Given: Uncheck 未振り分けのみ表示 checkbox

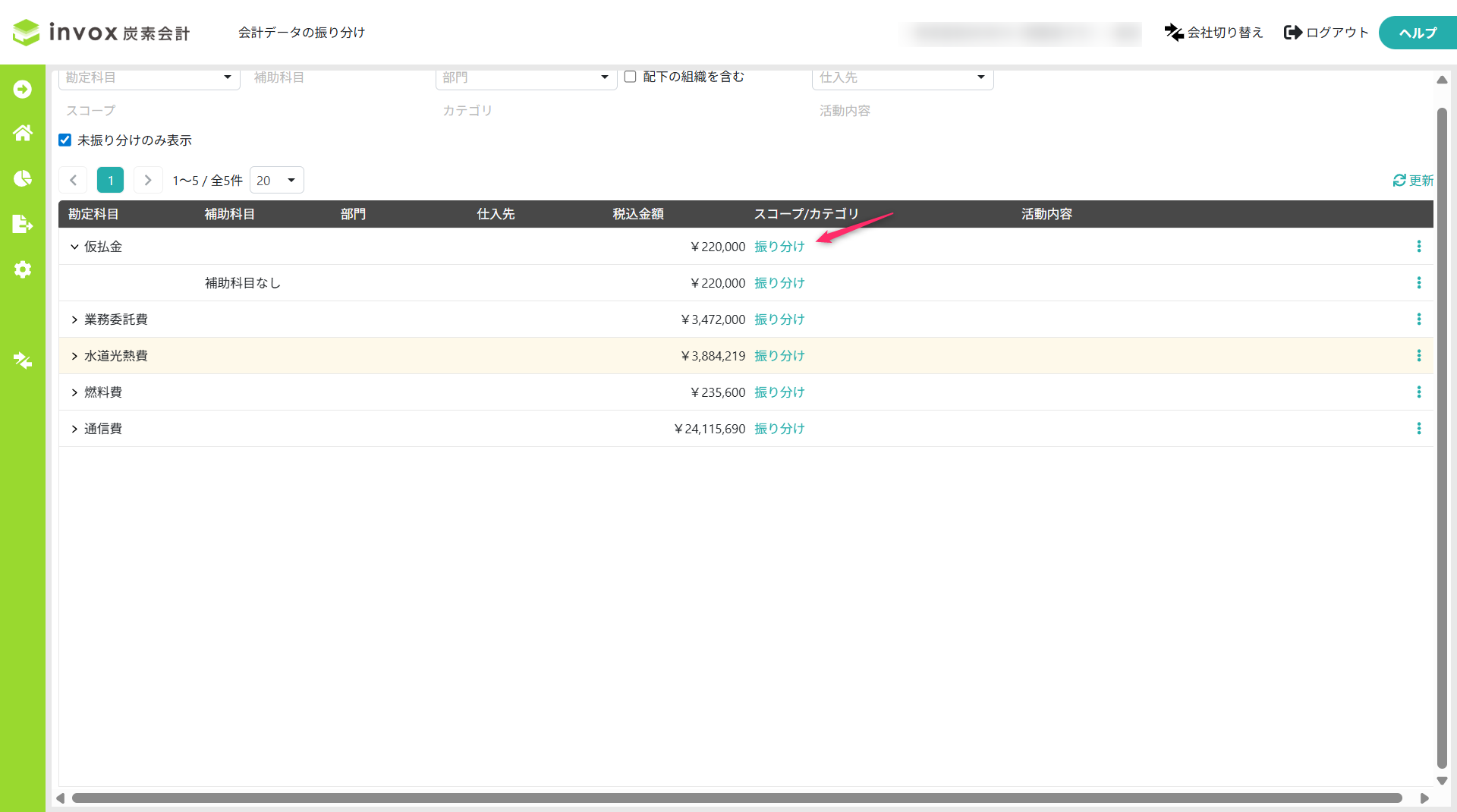Looking at the screenshot, I should [x=65, y=140].
